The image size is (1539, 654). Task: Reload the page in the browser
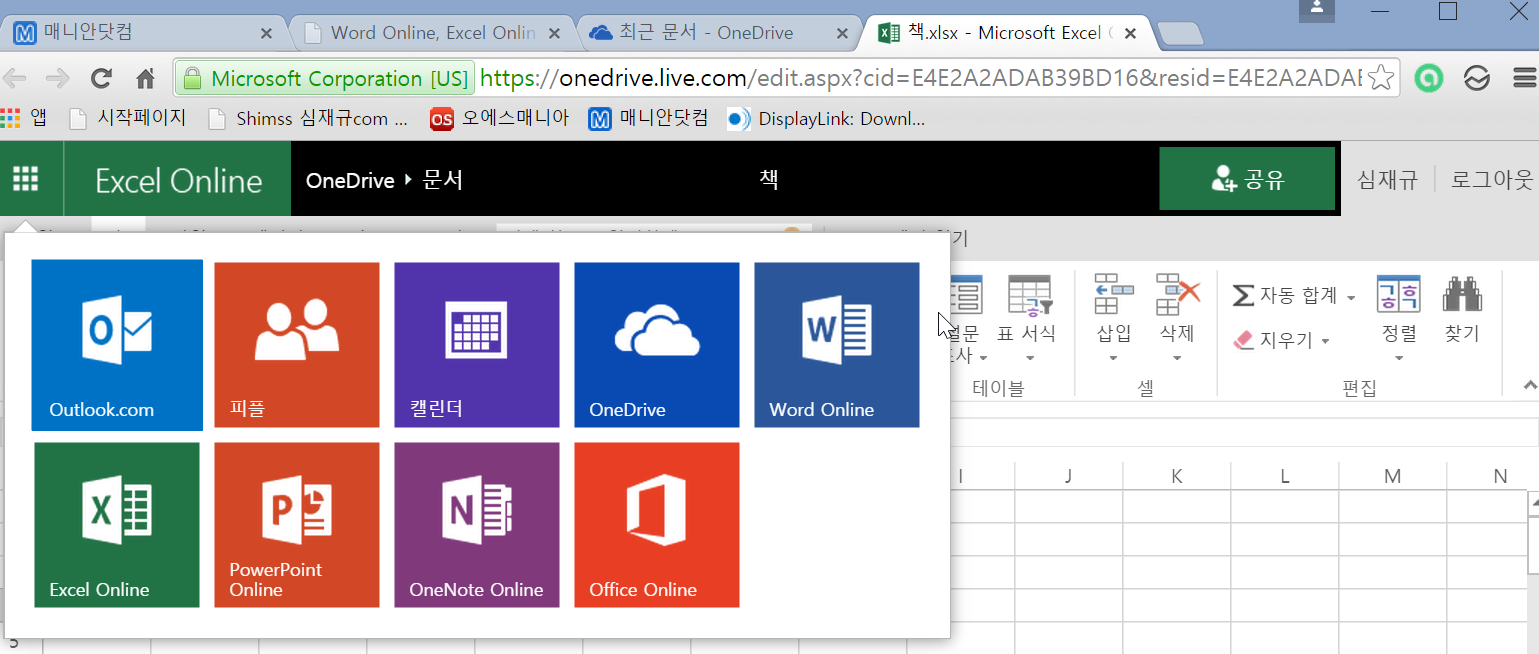101,78
